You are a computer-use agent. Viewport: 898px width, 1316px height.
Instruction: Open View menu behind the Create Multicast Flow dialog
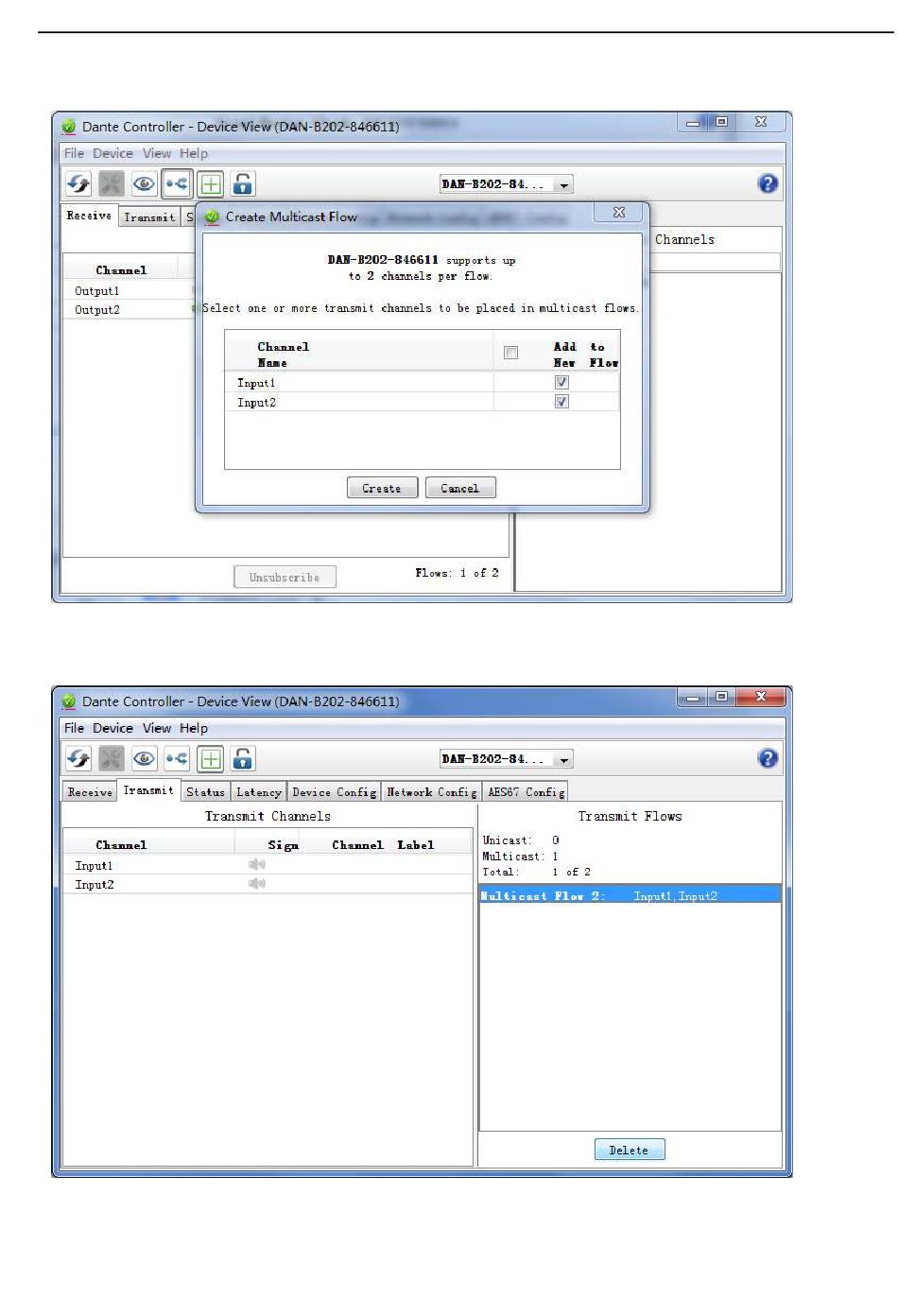pyautogui.click(x=157, y=153)
